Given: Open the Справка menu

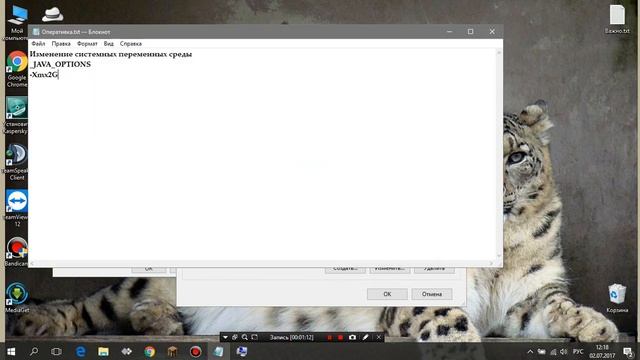Looking at the screenshot, I should pos(131,43).
